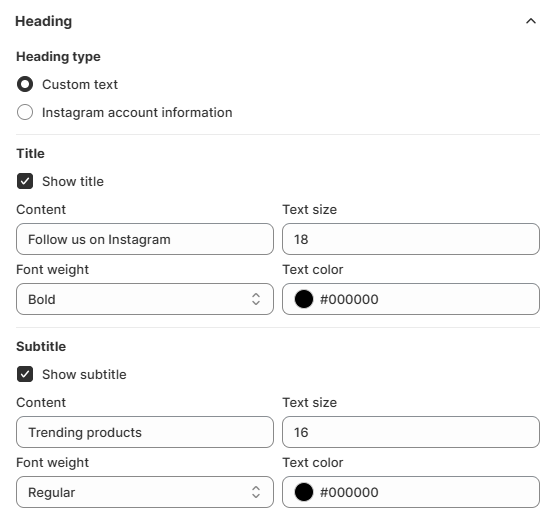The height and width of the screenshot is (526, 557).
Task: Uncheck the Show title checkbox
Action: 25,181
